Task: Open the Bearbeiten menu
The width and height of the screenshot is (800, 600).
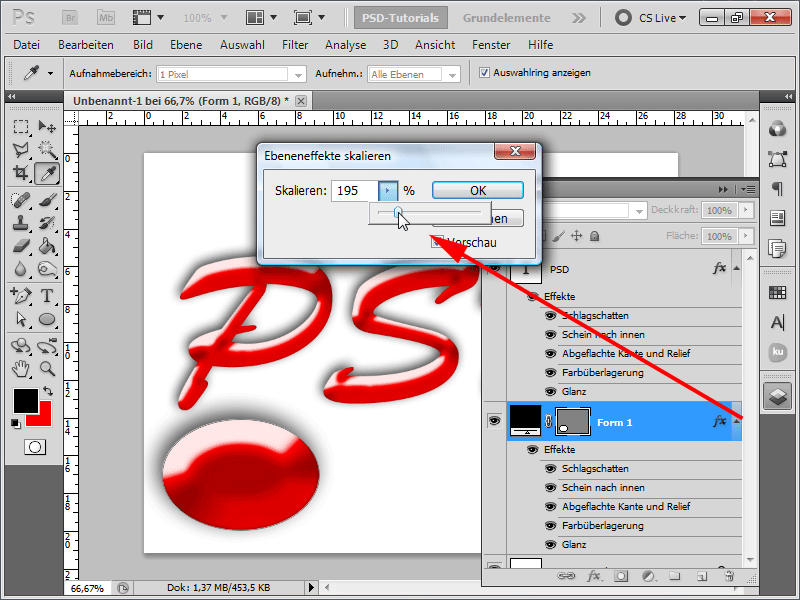Action: point(86,45)
